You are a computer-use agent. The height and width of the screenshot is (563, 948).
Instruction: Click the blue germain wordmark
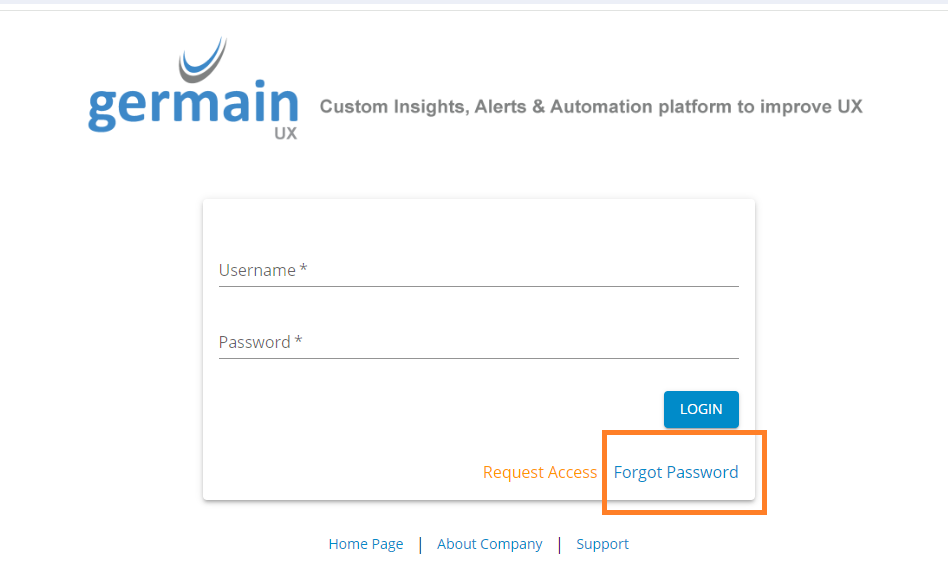tap(192, 108)
